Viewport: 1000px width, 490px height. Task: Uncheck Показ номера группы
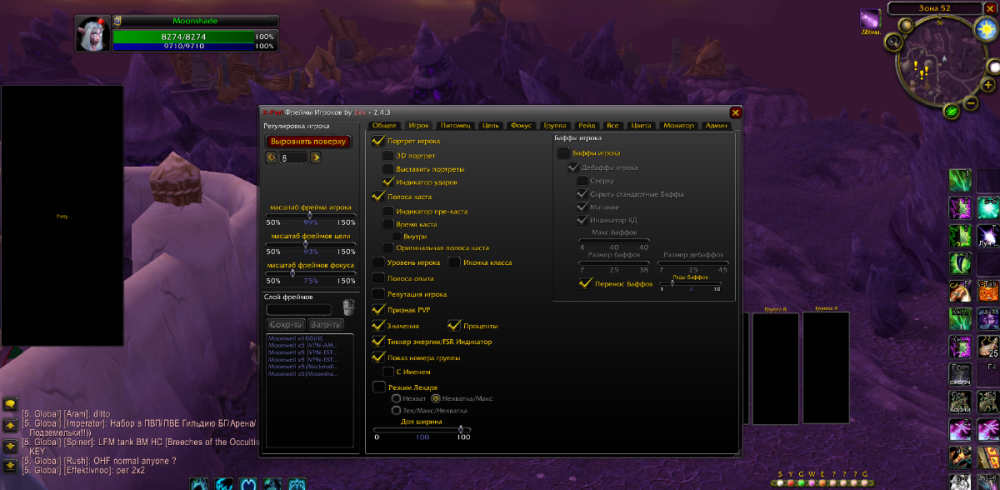click(378, 358)
